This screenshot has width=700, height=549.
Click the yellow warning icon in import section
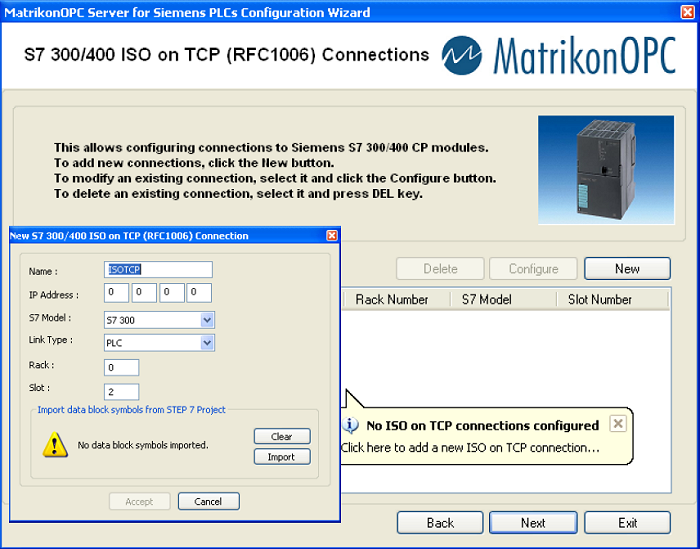pos(55,445)
